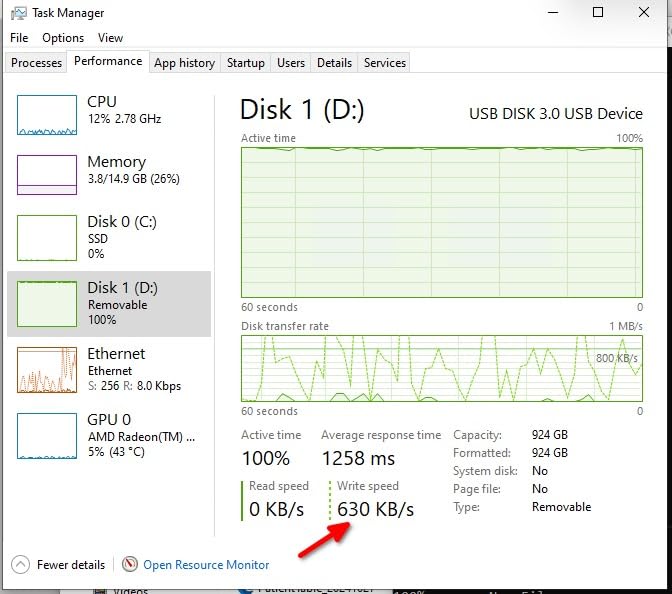Select the GPU 0 mini graph thumbnail
Image resolution: width=672 pixels, height=594 pixels.
click(x=47, y=436)
